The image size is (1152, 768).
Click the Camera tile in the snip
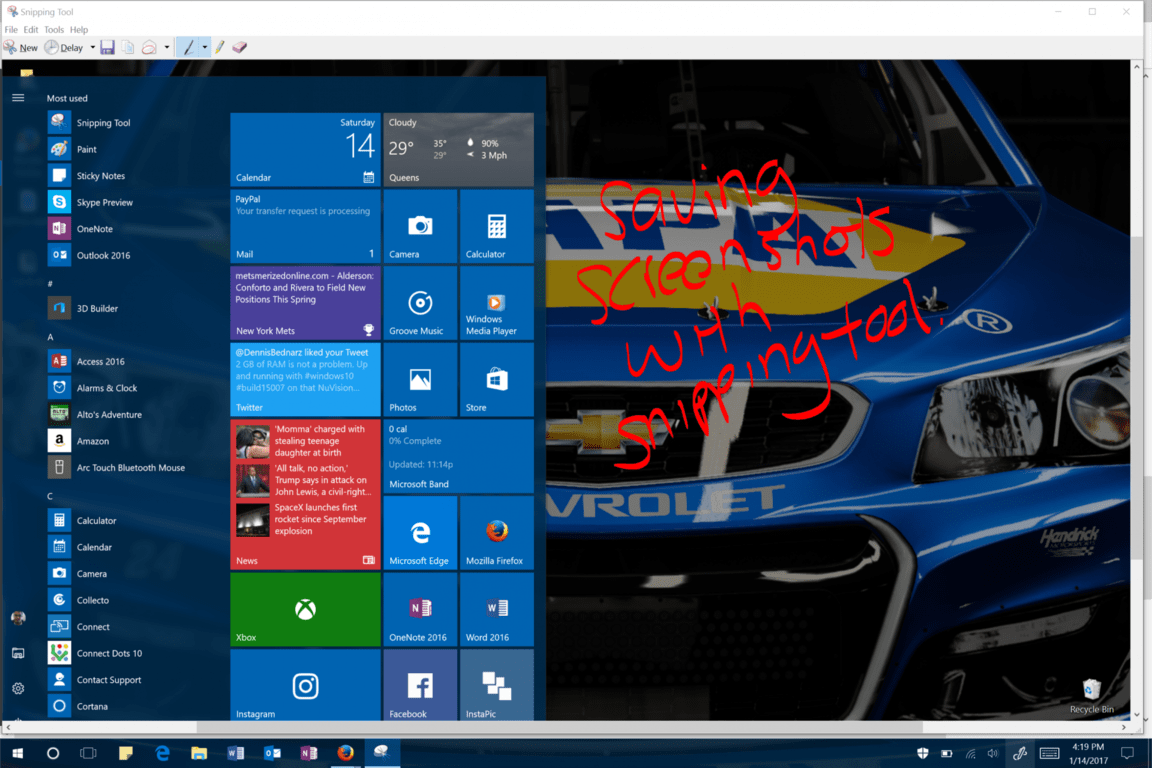click(420, 226)
